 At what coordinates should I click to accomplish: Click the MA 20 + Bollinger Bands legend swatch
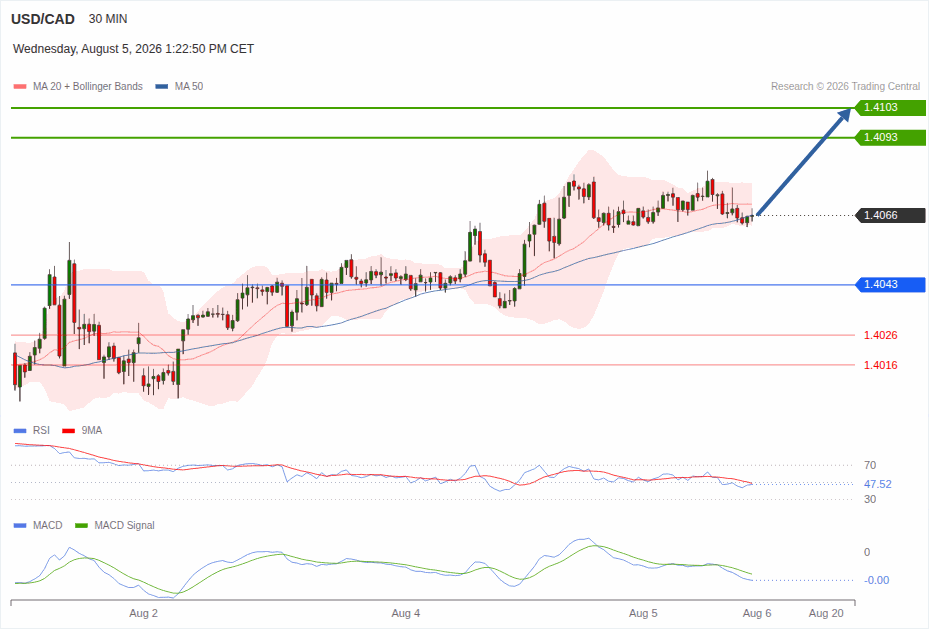click(x=20, y=86)
